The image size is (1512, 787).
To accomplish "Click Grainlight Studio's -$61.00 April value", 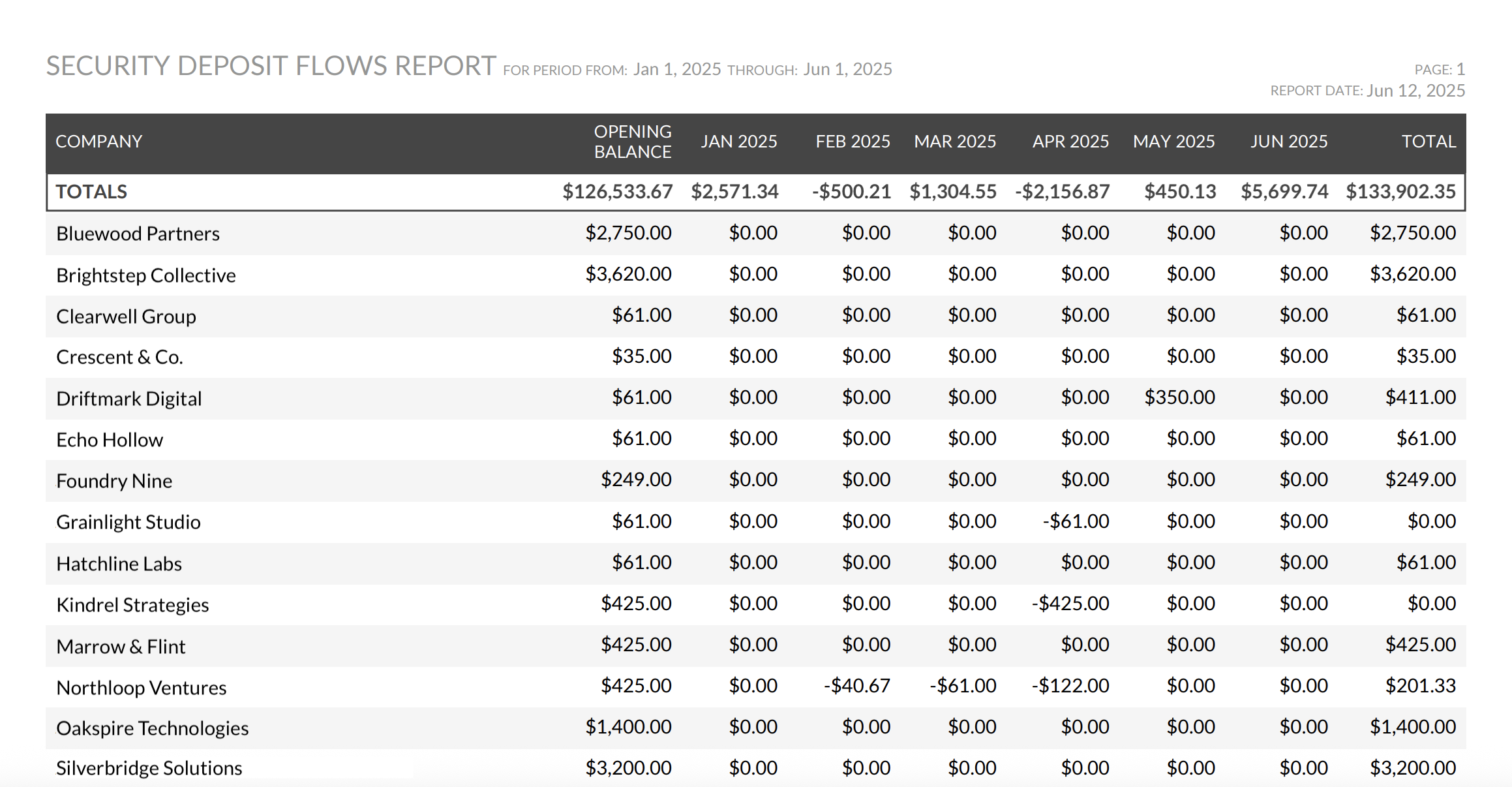I will point(1075,521).
